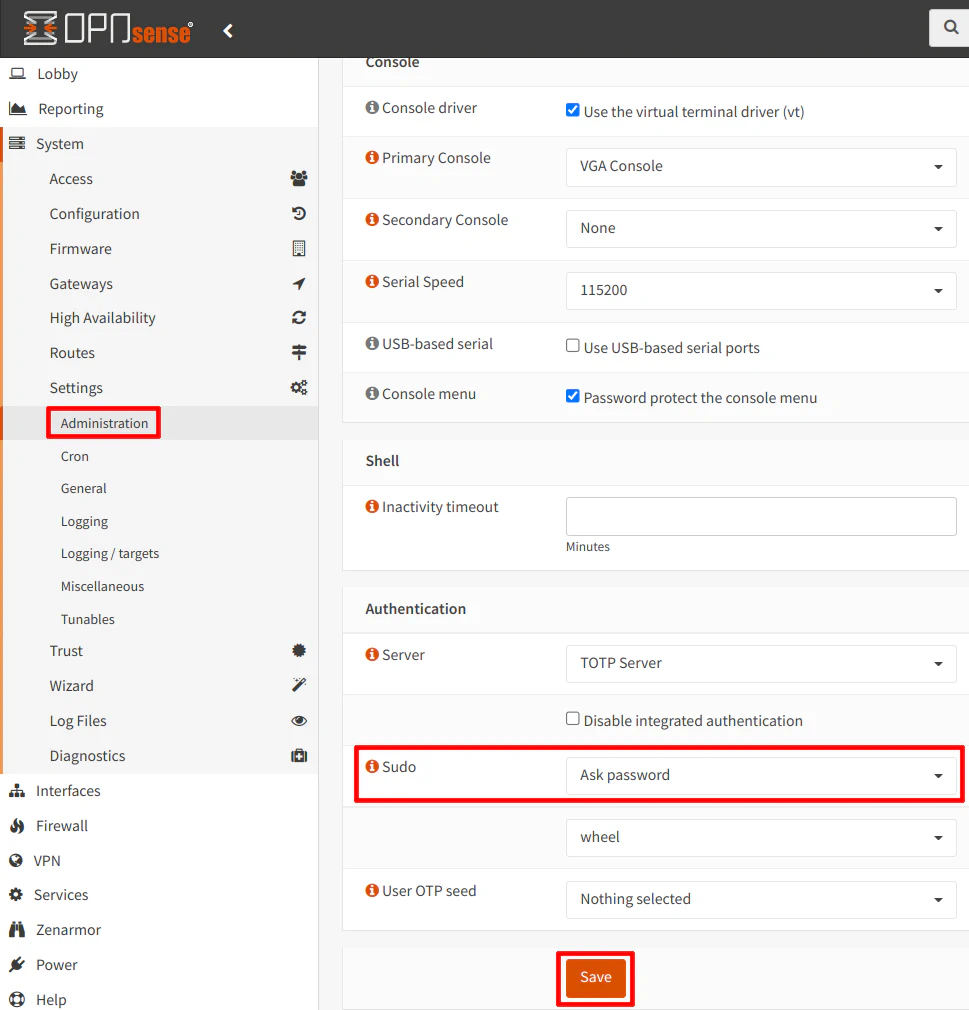Click the Access users icon
The height and width of the screenshot is (1010, 969).
[x=299, y=178]
